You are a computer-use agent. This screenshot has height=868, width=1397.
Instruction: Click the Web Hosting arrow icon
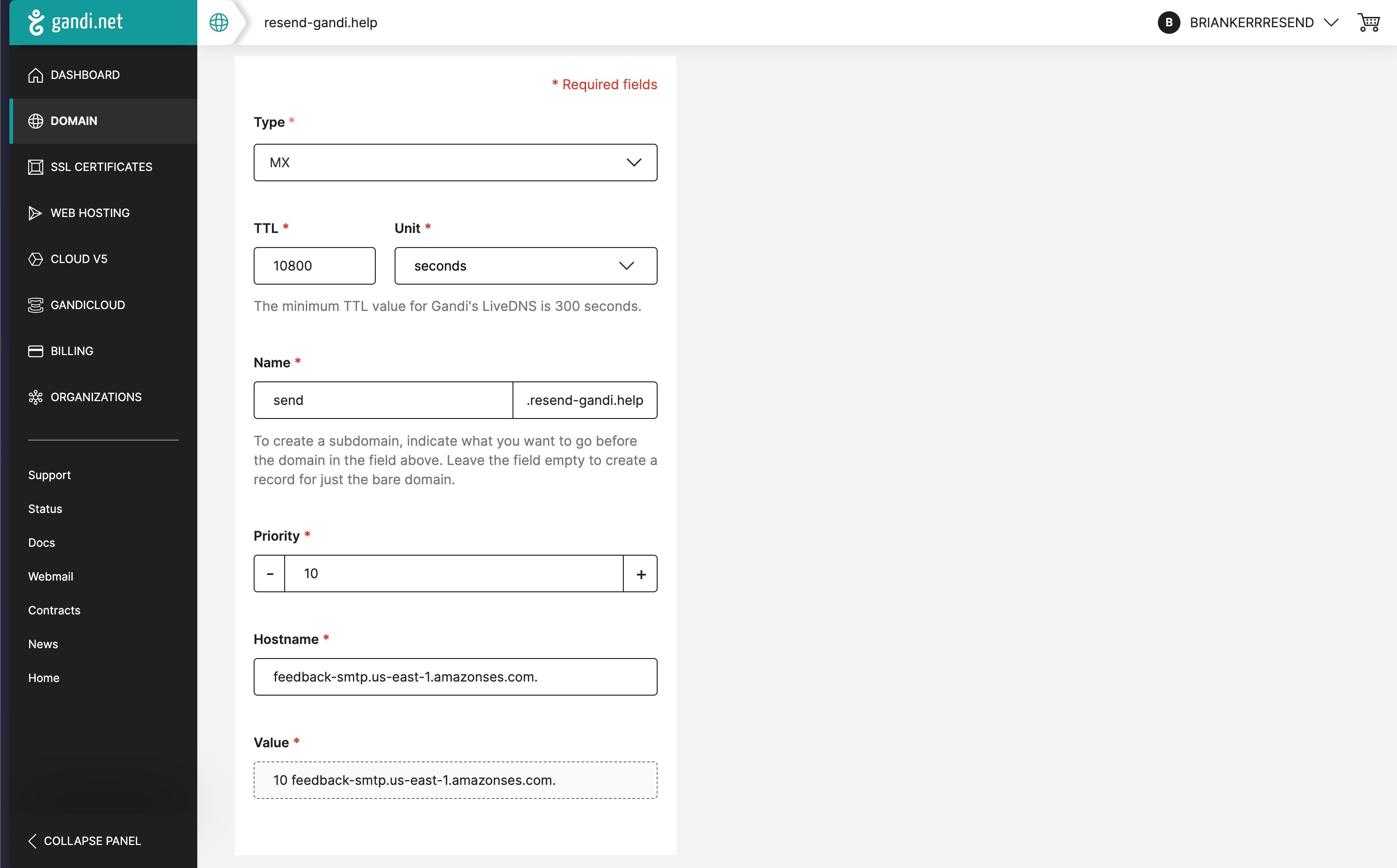[35, 213]
